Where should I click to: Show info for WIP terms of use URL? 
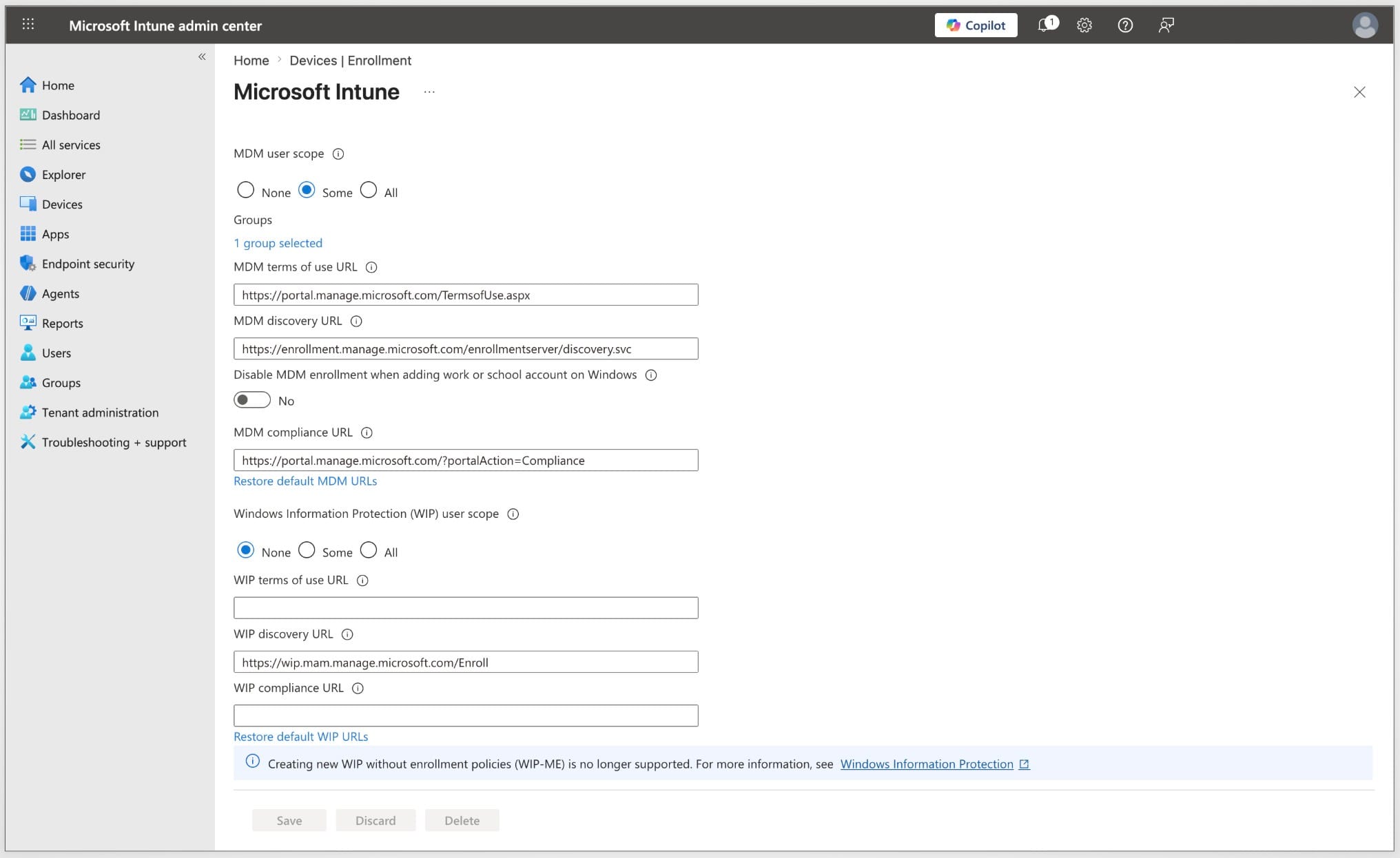click(x=362, y=580)
